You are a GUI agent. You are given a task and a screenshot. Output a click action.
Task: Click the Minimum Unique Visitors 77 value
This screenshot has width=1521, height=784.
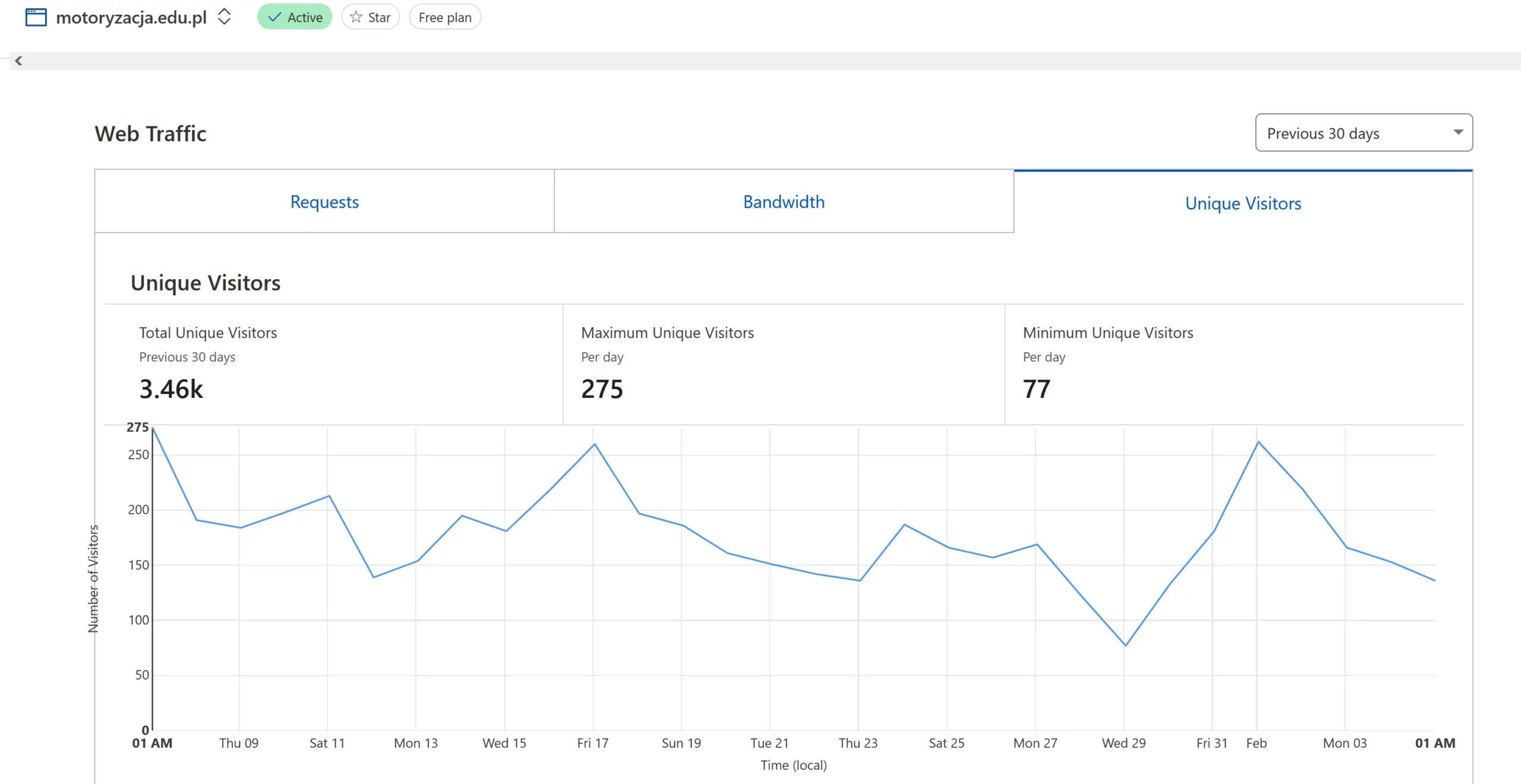pyautogui.click(x=1036, y=389)
